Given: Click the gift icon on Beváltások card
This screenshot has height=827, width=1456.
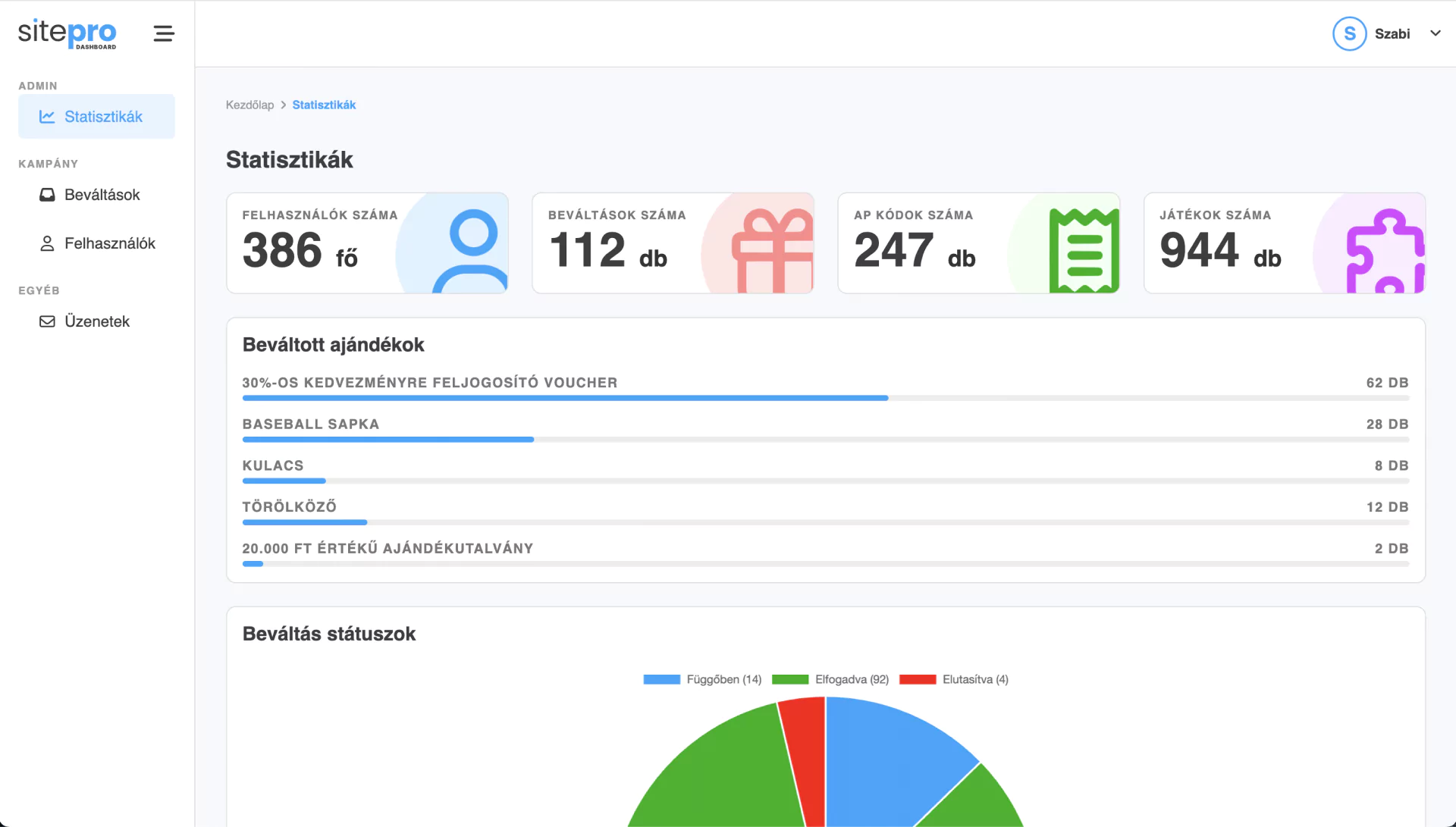Looking at the screenshot, I should pos(771,251).
